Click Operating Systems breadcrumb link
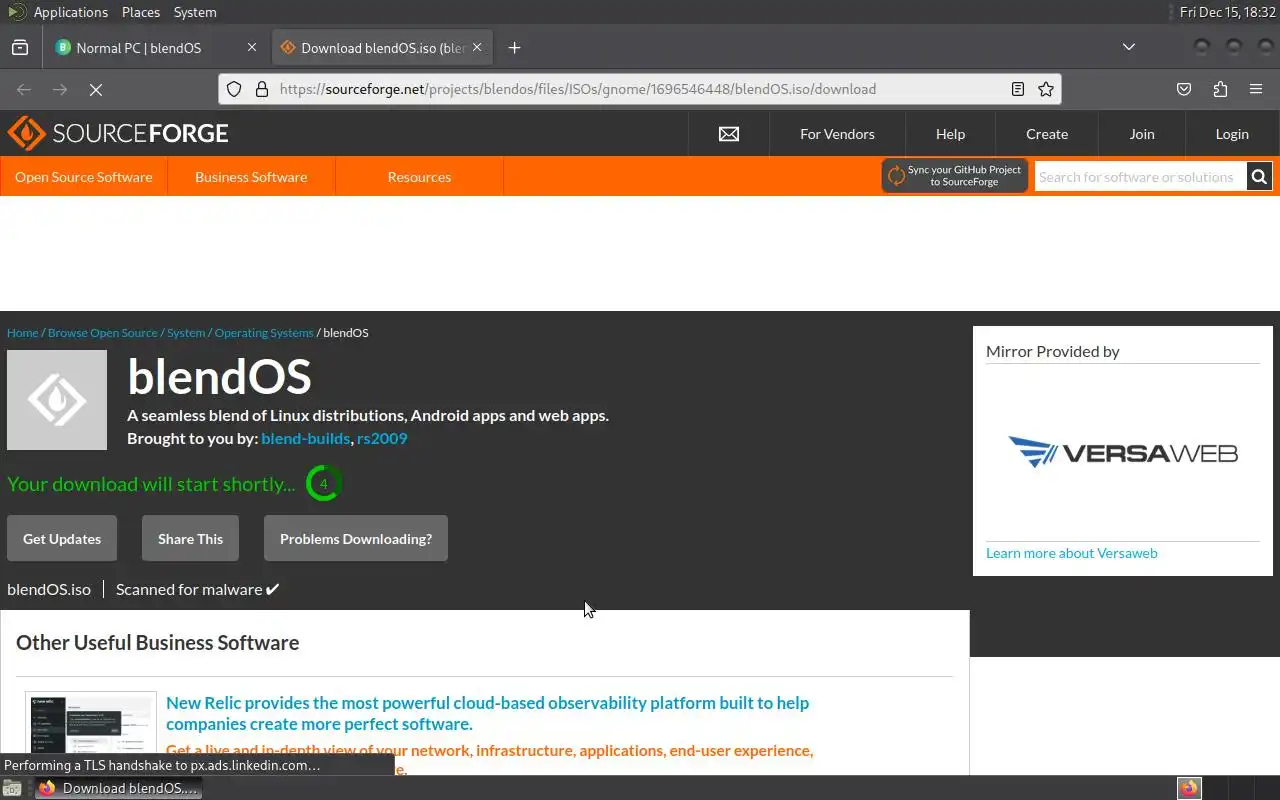Screen dimensions: 1280x800 click(x=264, y=333)
